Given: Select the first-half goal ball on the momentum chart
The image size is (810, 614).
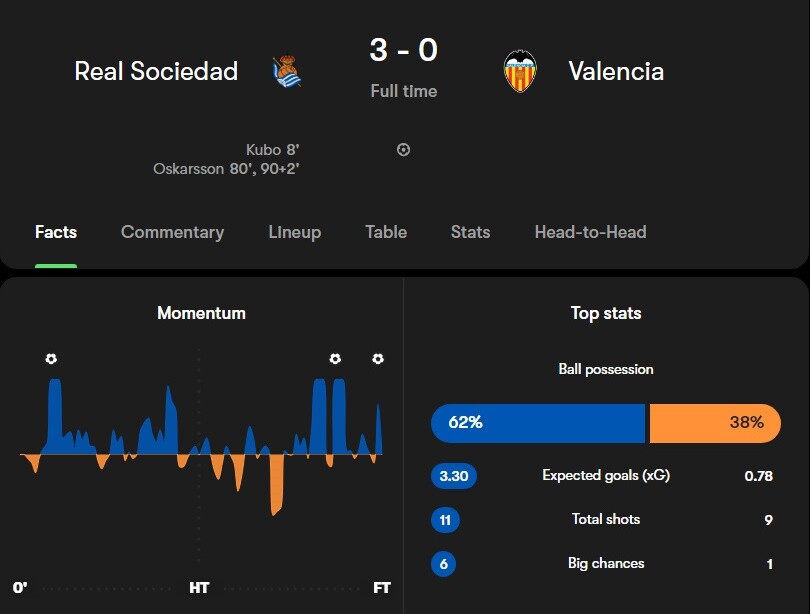Looking at the screenshot, I should (x=51, y=358).
